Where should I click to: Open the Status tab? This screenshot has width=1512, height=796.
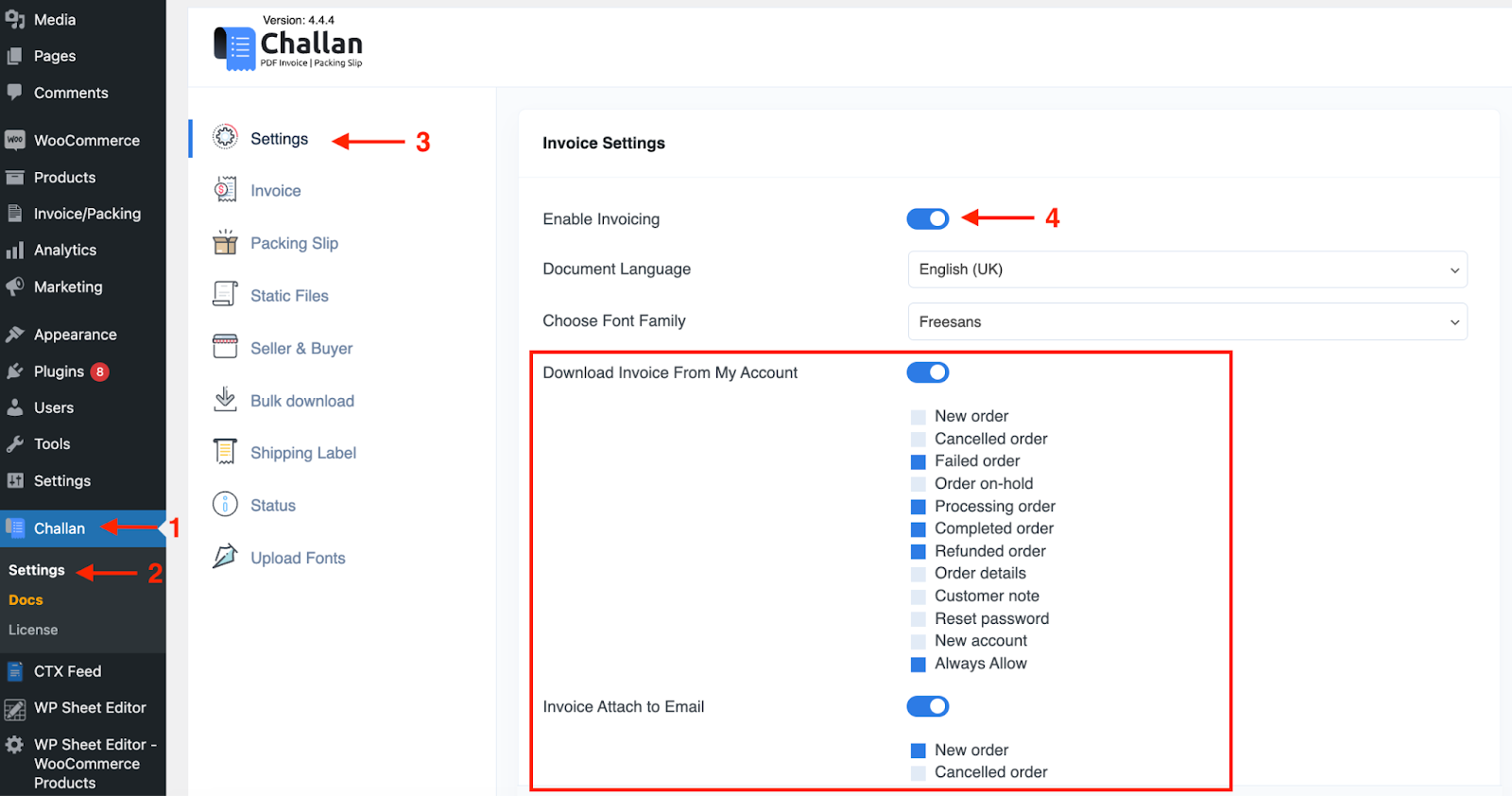click(273, 506)
